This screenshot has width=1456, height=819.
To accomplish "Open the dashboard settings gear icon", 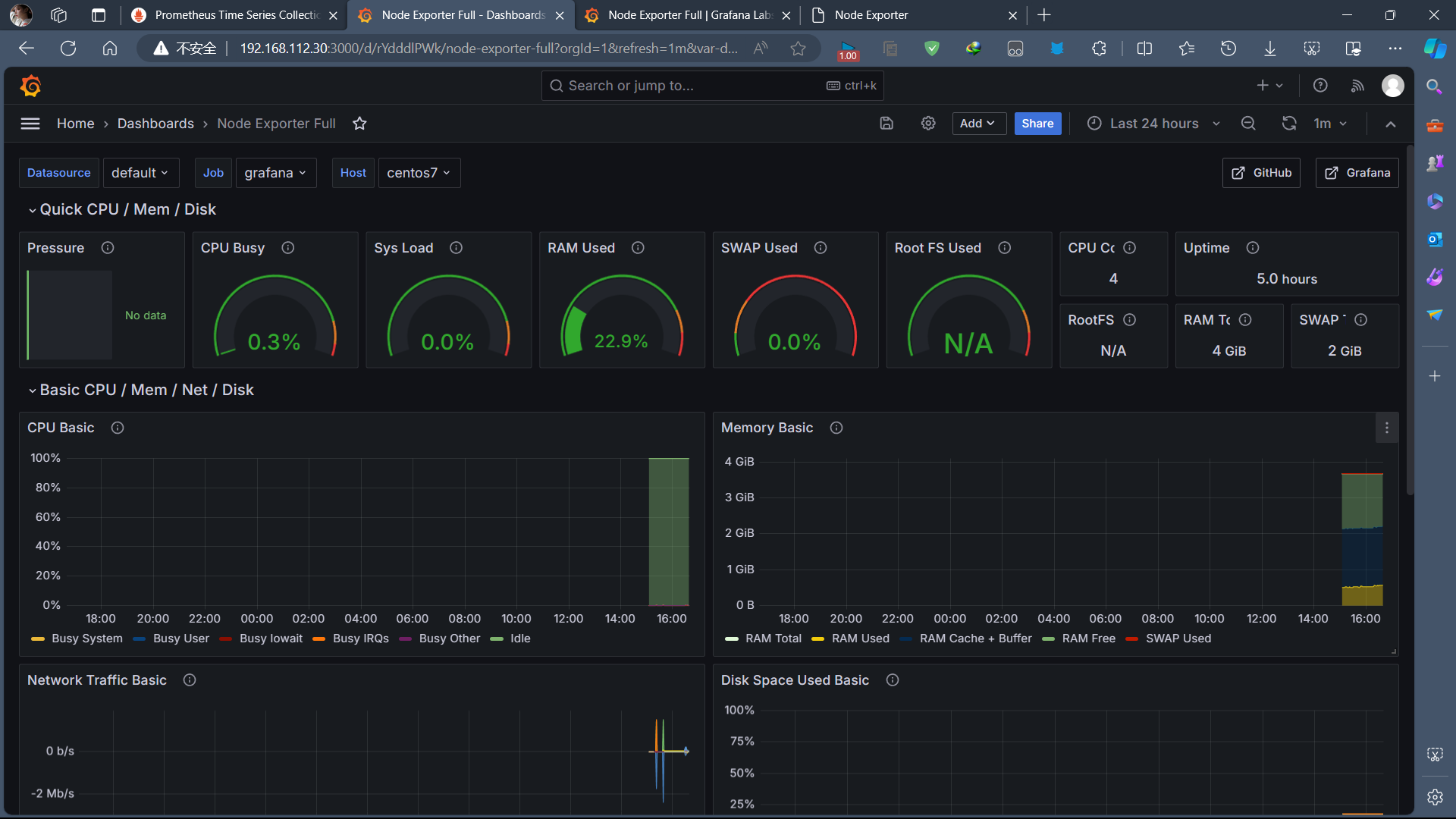I will (x=928, y=124).
